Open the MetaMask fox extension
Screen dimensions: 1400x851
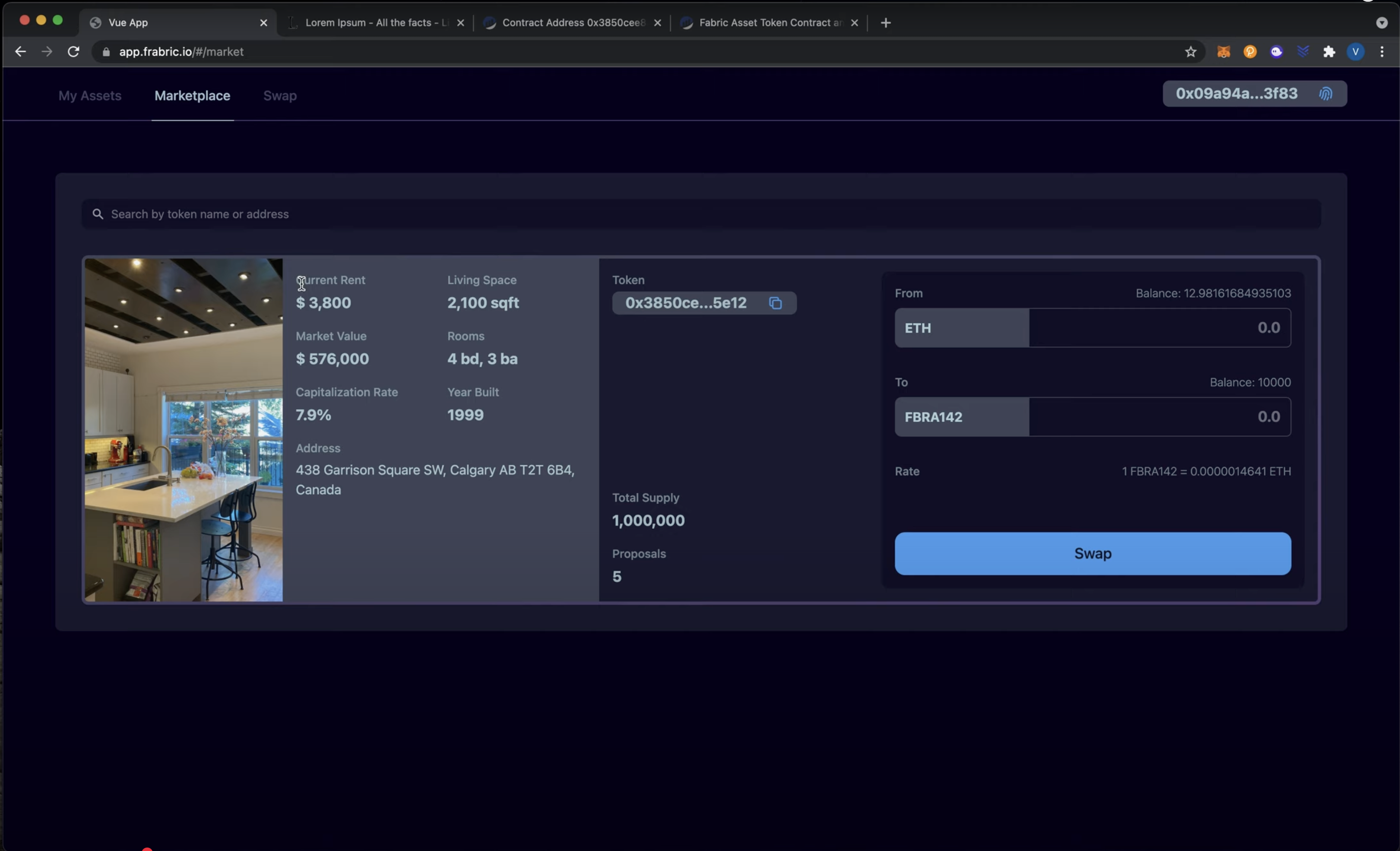[x=1223, y=52]
